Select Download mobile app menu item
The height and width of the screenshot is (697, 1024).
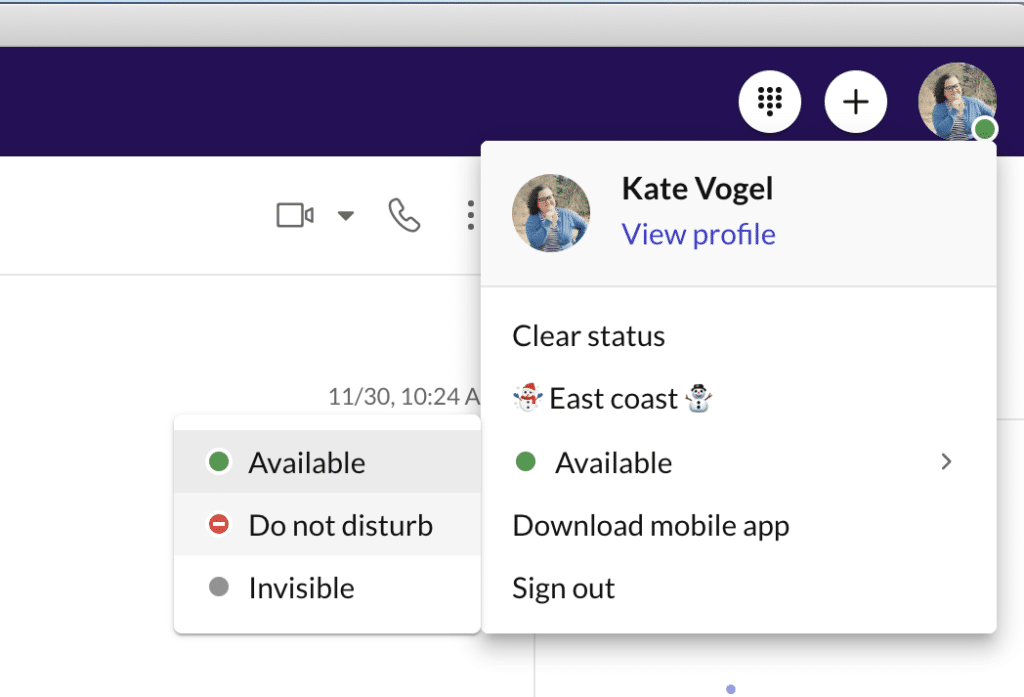(x=650, y=526)
